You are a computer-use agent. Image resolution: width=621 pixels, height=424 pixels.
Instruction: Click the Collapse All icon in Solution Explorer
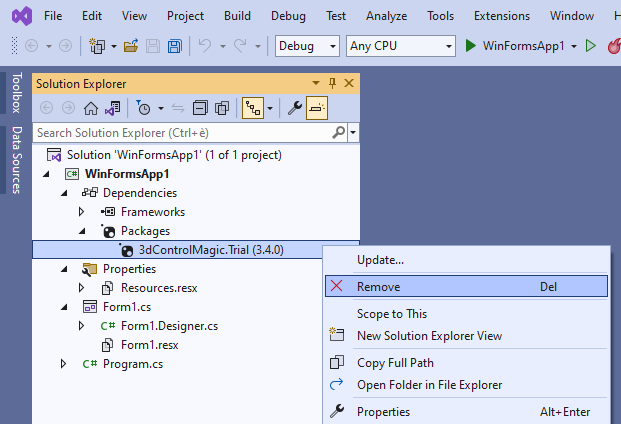198,108
